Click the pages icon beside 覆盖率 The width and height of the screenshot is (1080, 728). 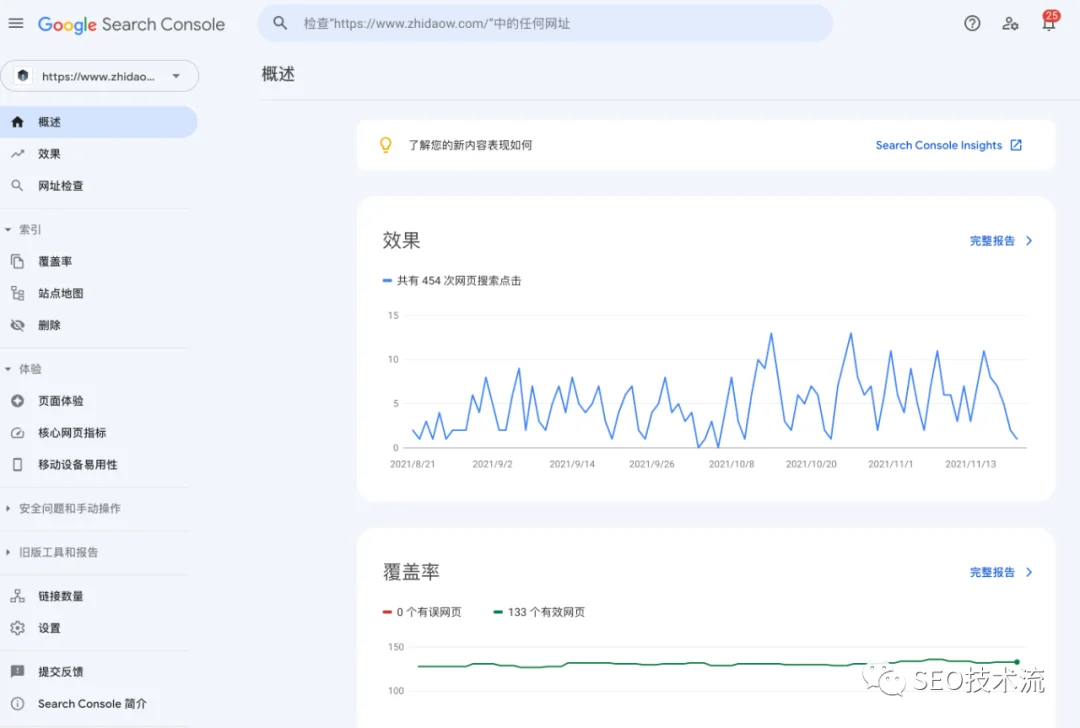click(x=17, y=261)
